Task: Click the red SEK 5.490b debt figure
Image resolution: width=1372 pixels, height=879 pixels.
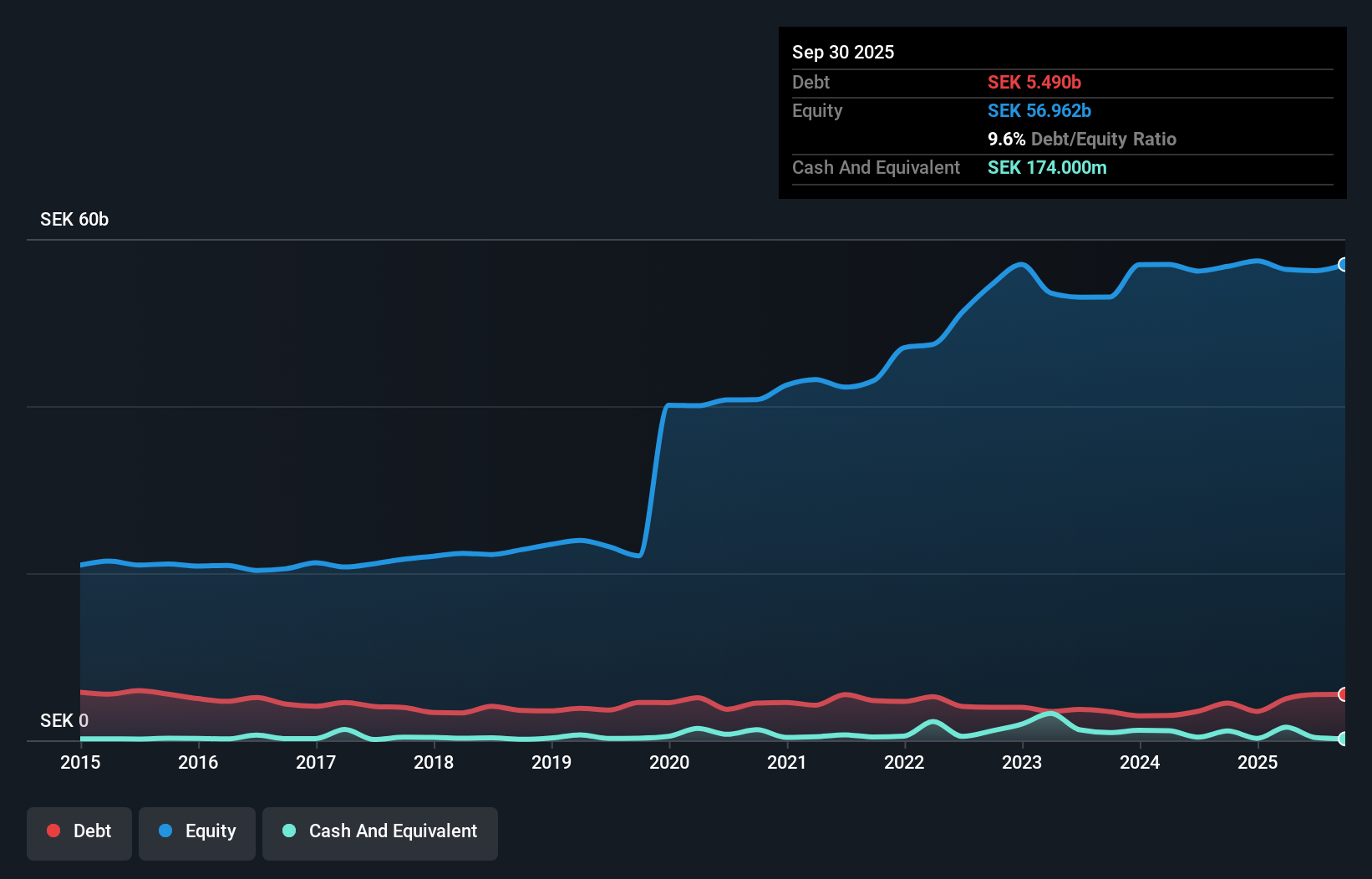Action: click(1034, 83)
